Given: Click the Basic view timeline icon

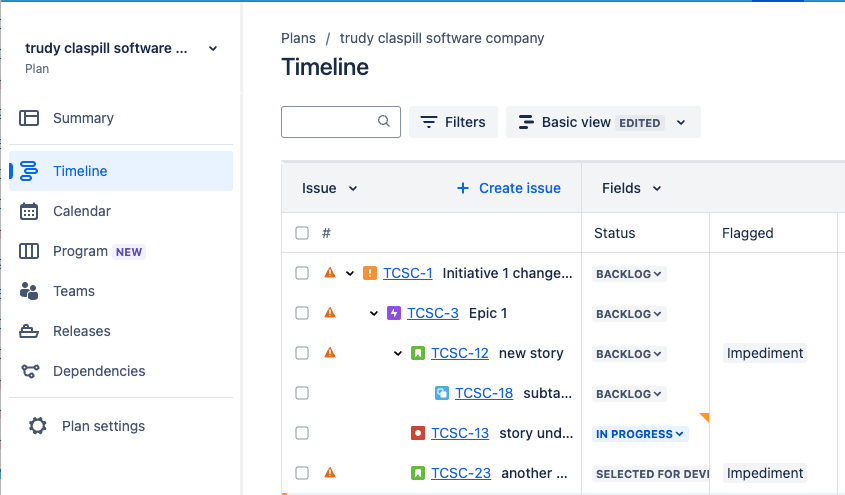Looking at the screenshot, I should pos(526,122).
